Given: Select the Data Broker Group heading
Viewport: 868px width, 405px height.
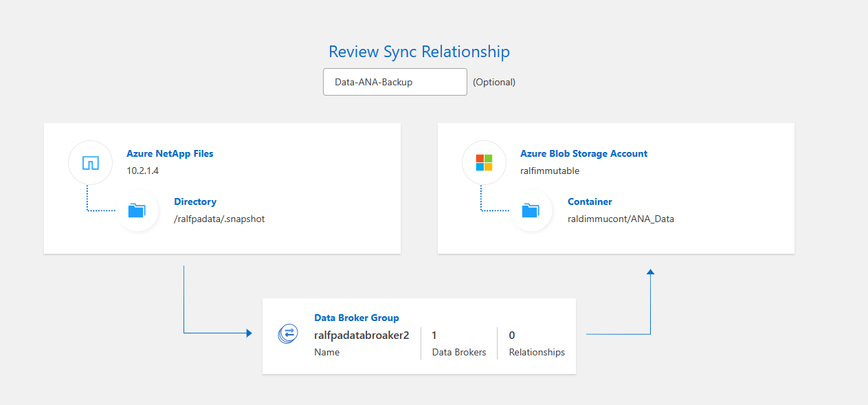Looking at the screenshot, I should coord(357,317).
